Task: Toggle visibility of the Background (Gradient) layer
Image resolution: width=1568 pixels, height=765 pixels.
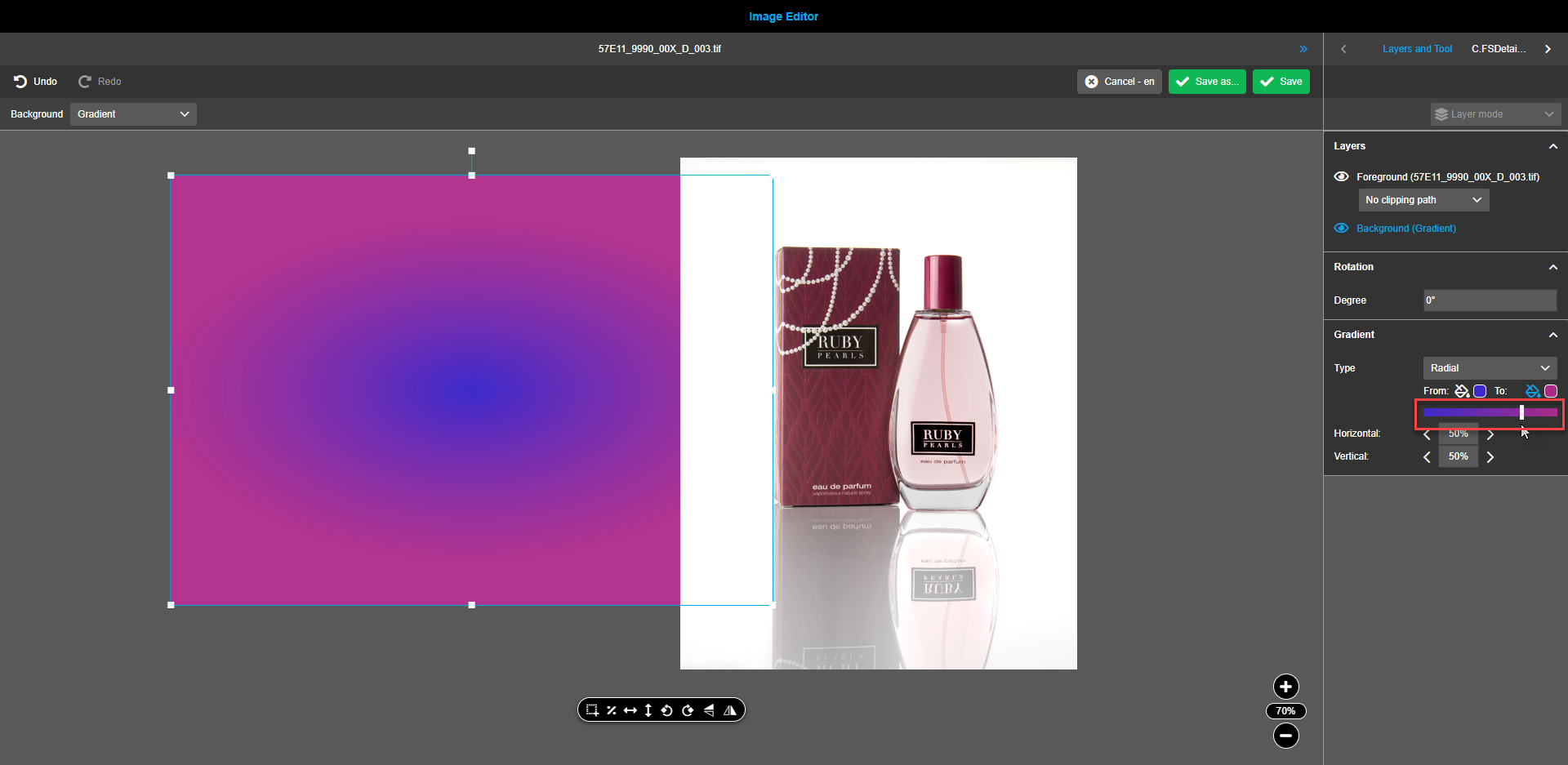Action: click(1342, 228)
